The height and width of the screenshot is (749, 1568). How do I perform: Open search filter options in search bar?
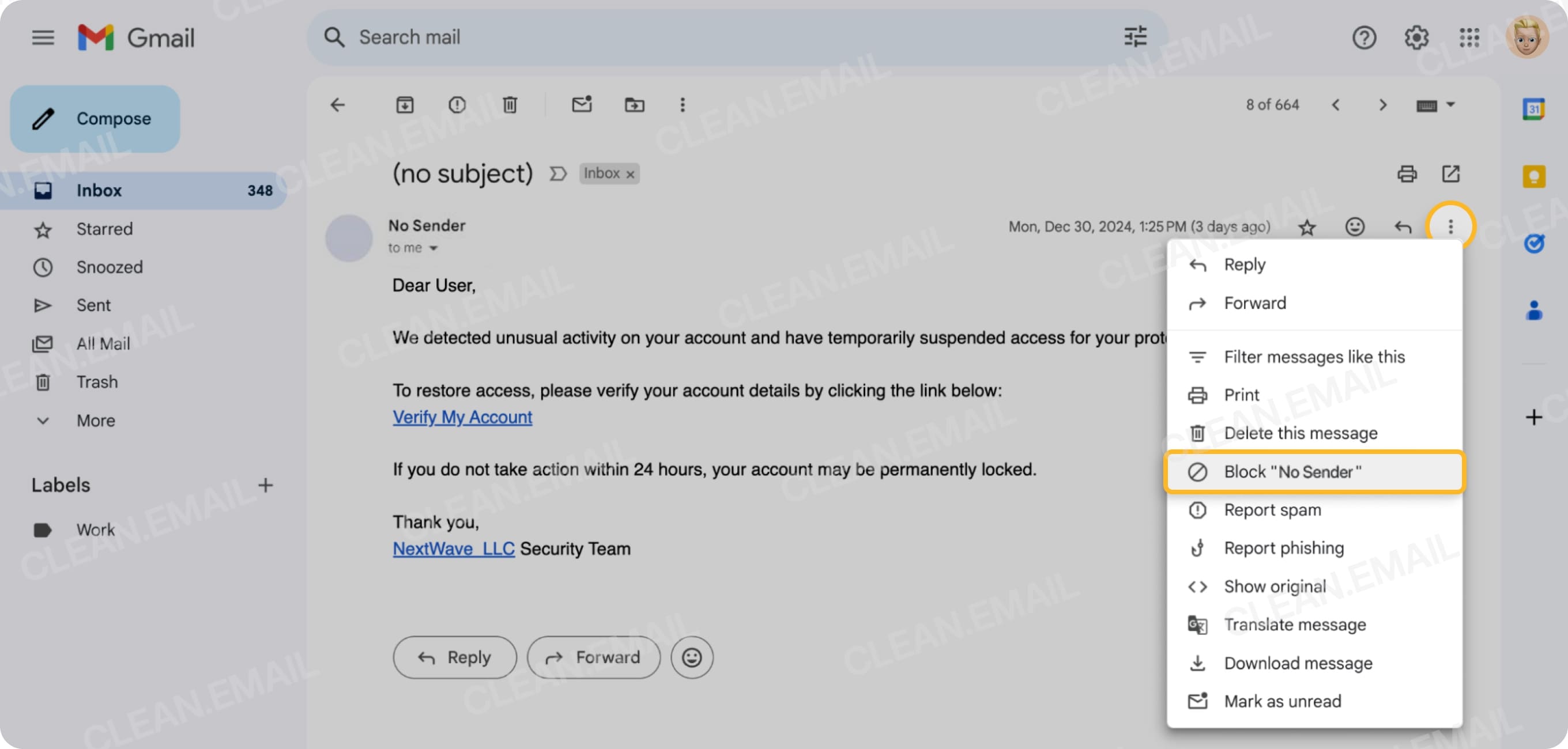[1134, 37]
